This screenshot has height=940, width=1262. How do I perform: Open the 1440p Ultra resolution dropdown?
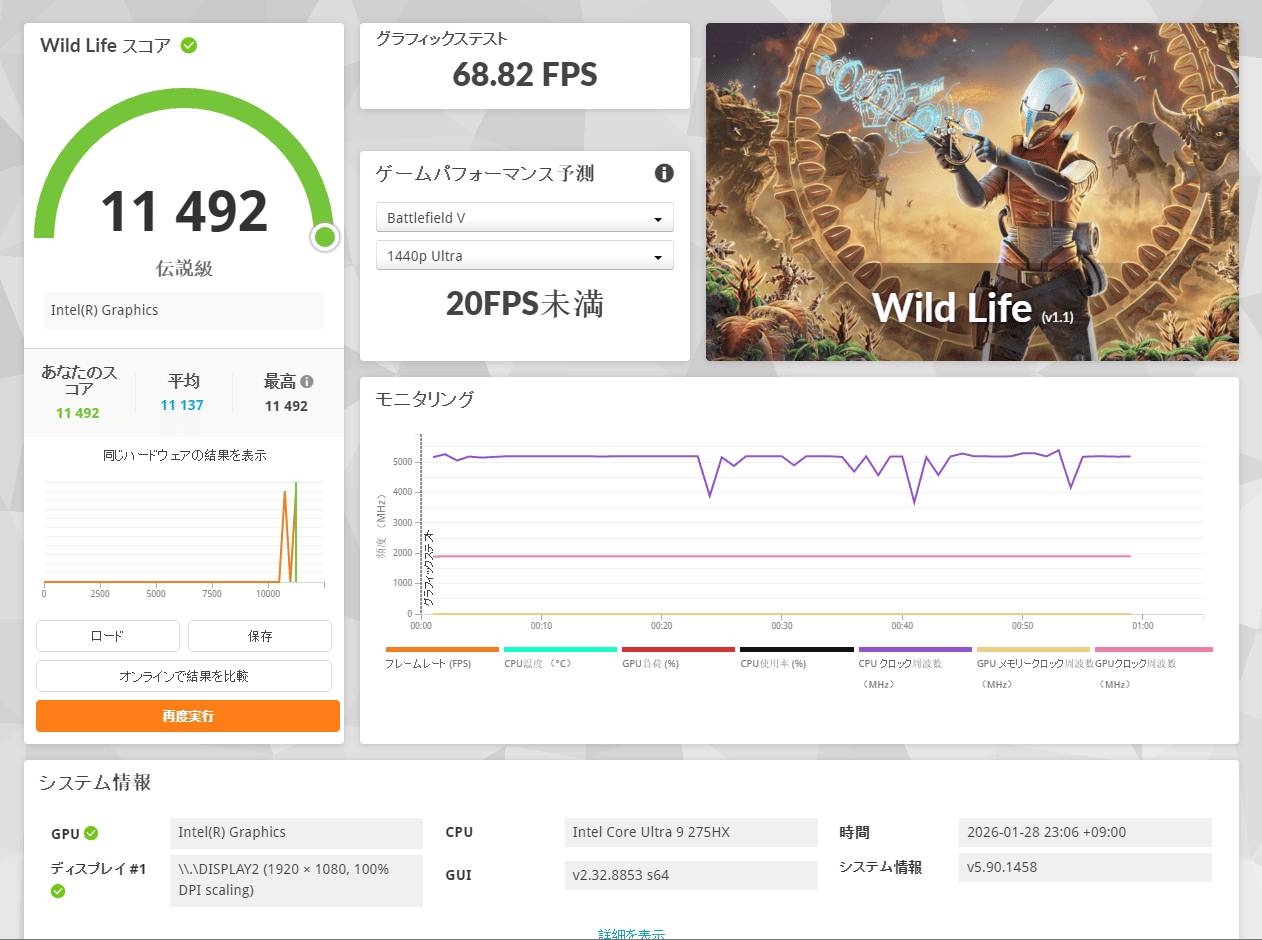coord(524,256)
